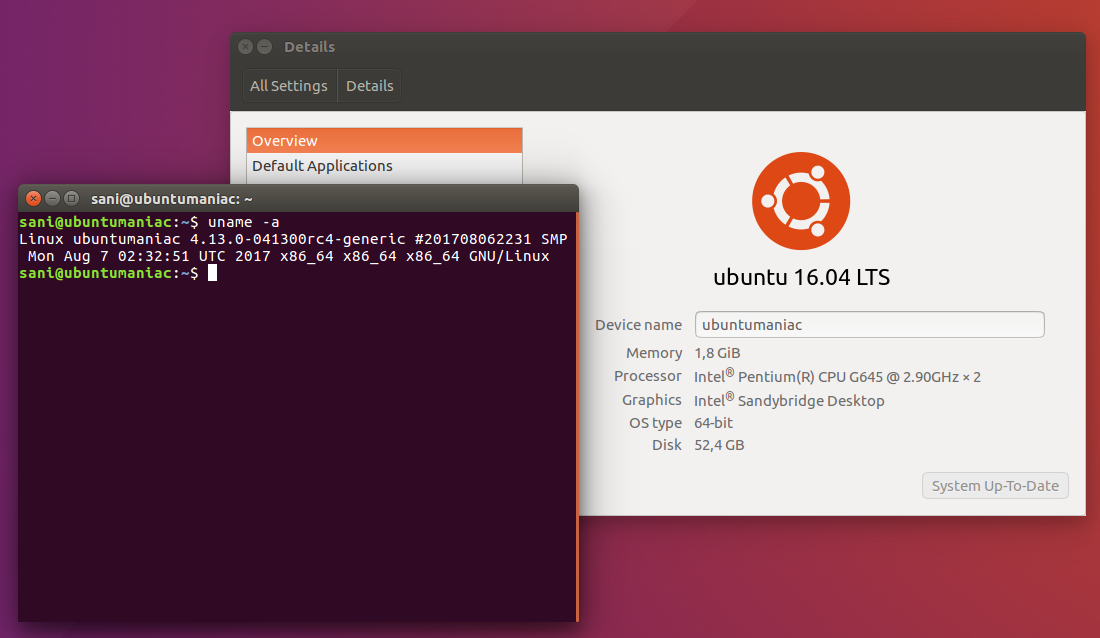
Task: Click the System Up-To-Date button
Action: pos(995,486)
